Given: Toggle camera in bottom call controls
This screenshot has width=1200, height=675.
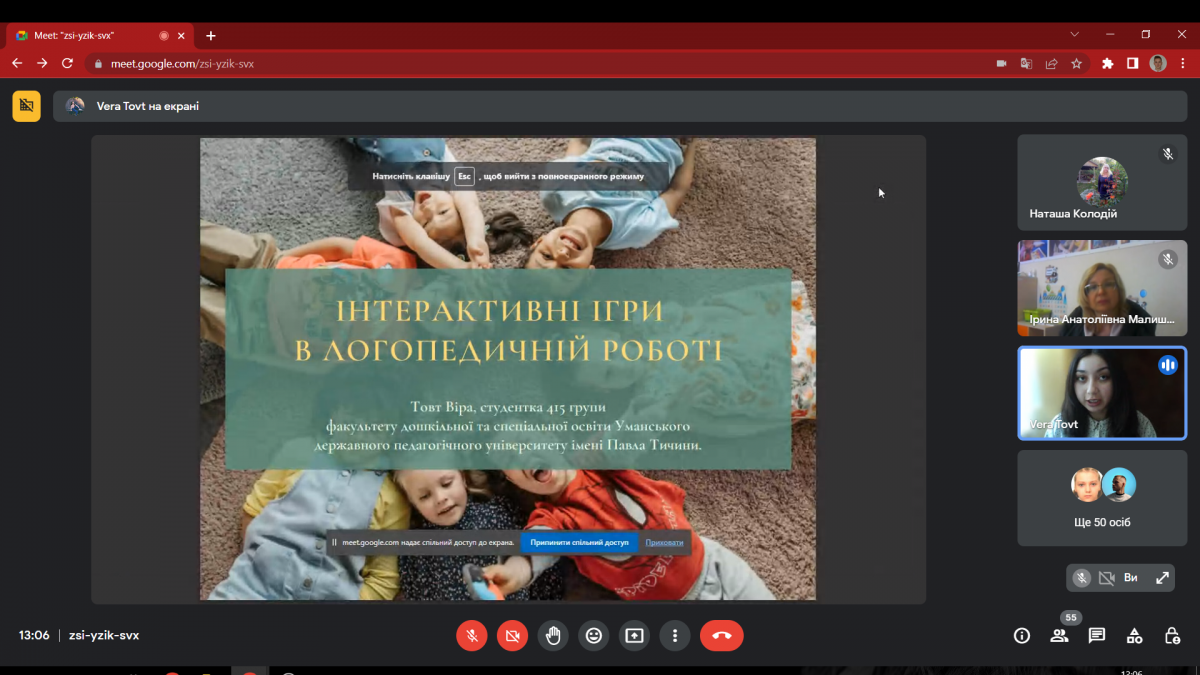Looking at the screenshot, I should tap(512, 635).
